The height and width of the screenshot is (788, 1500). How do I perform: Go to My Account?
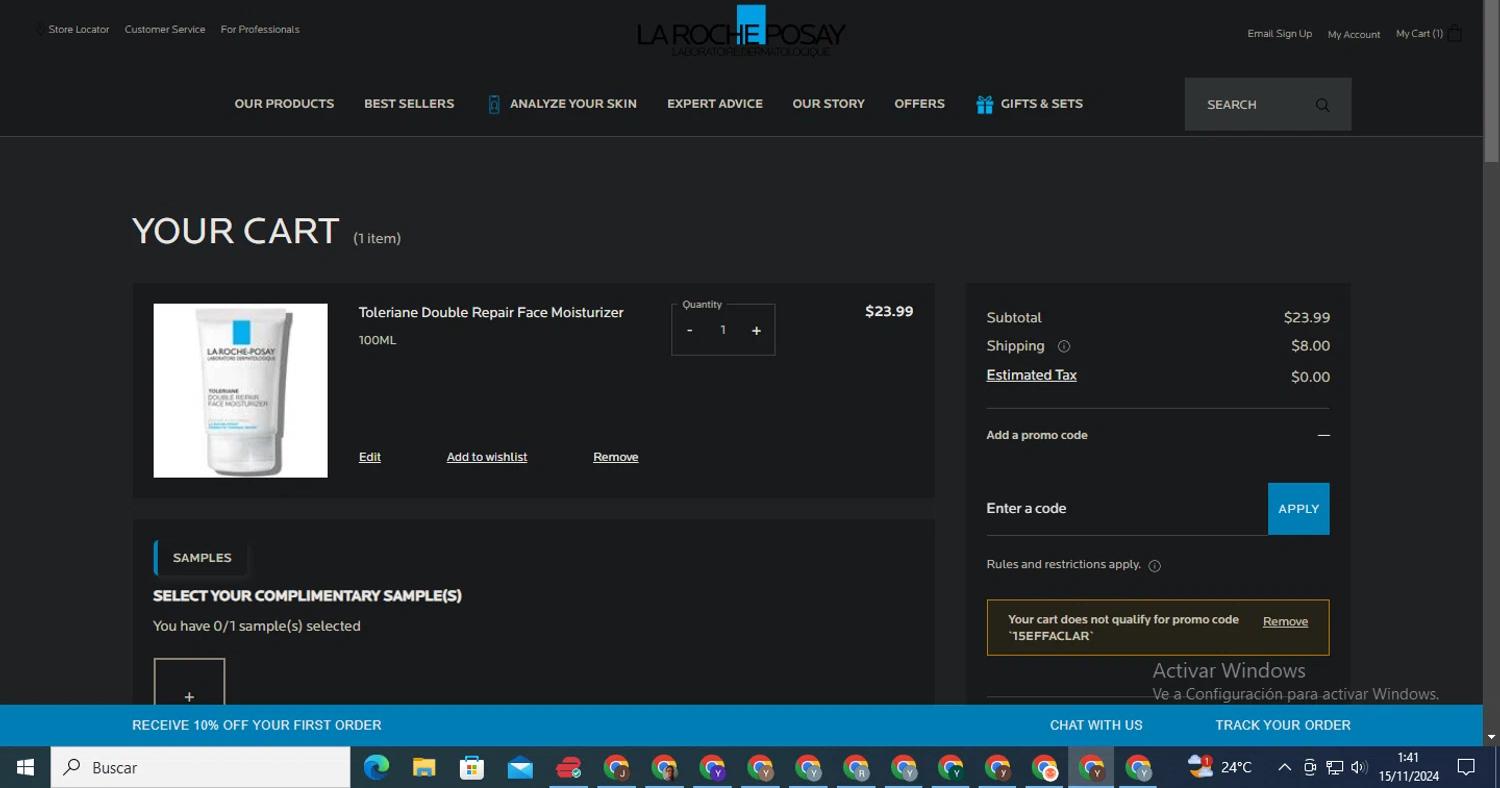(x=1354, y=34)
